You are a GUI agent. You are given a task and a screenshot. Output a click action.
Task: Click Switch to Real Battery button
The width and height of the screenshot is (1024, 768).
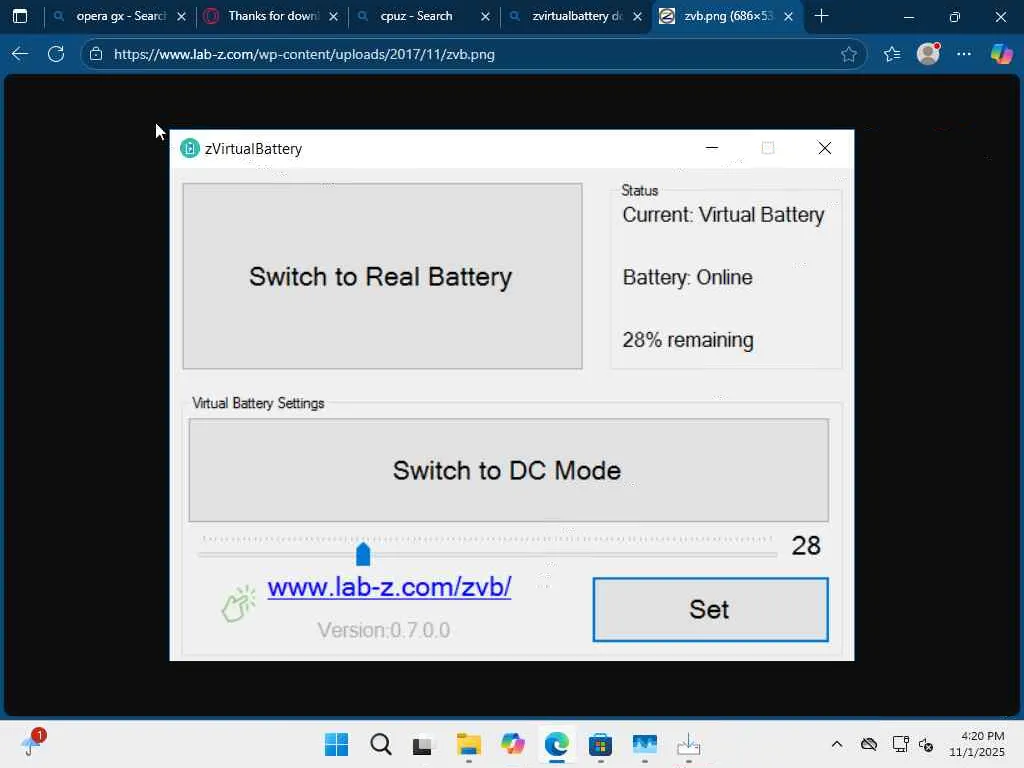point(382,276)
